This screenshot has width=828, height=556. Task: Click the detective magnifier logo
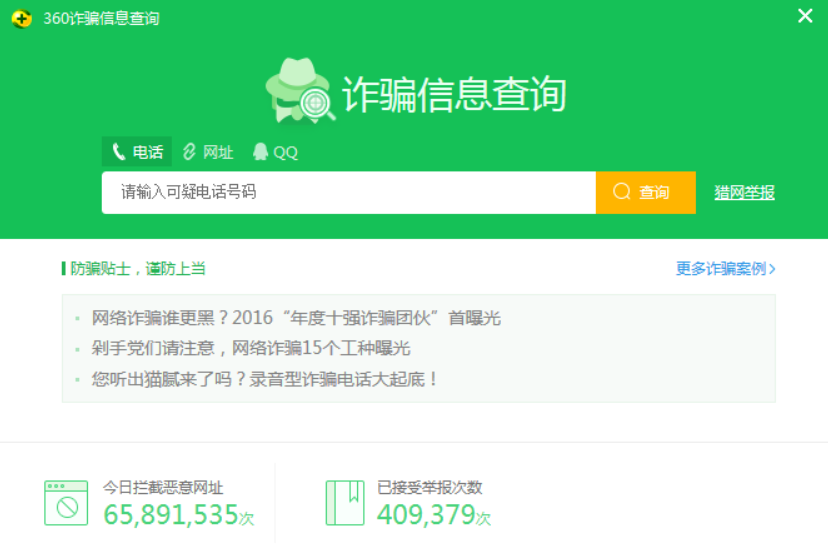[300, 91]
